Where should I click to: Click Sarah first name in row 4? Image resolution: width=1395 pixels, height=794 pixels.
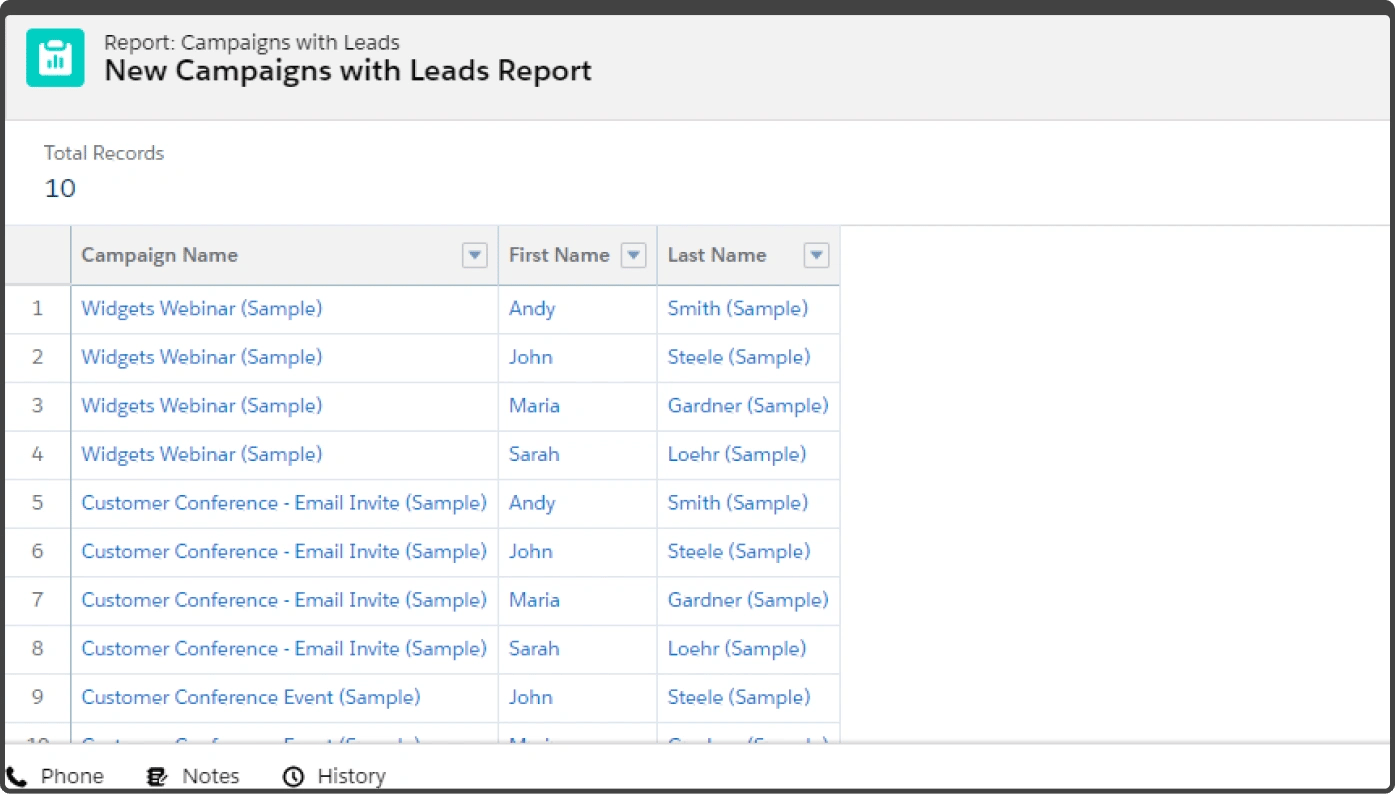tap(534, 454)
